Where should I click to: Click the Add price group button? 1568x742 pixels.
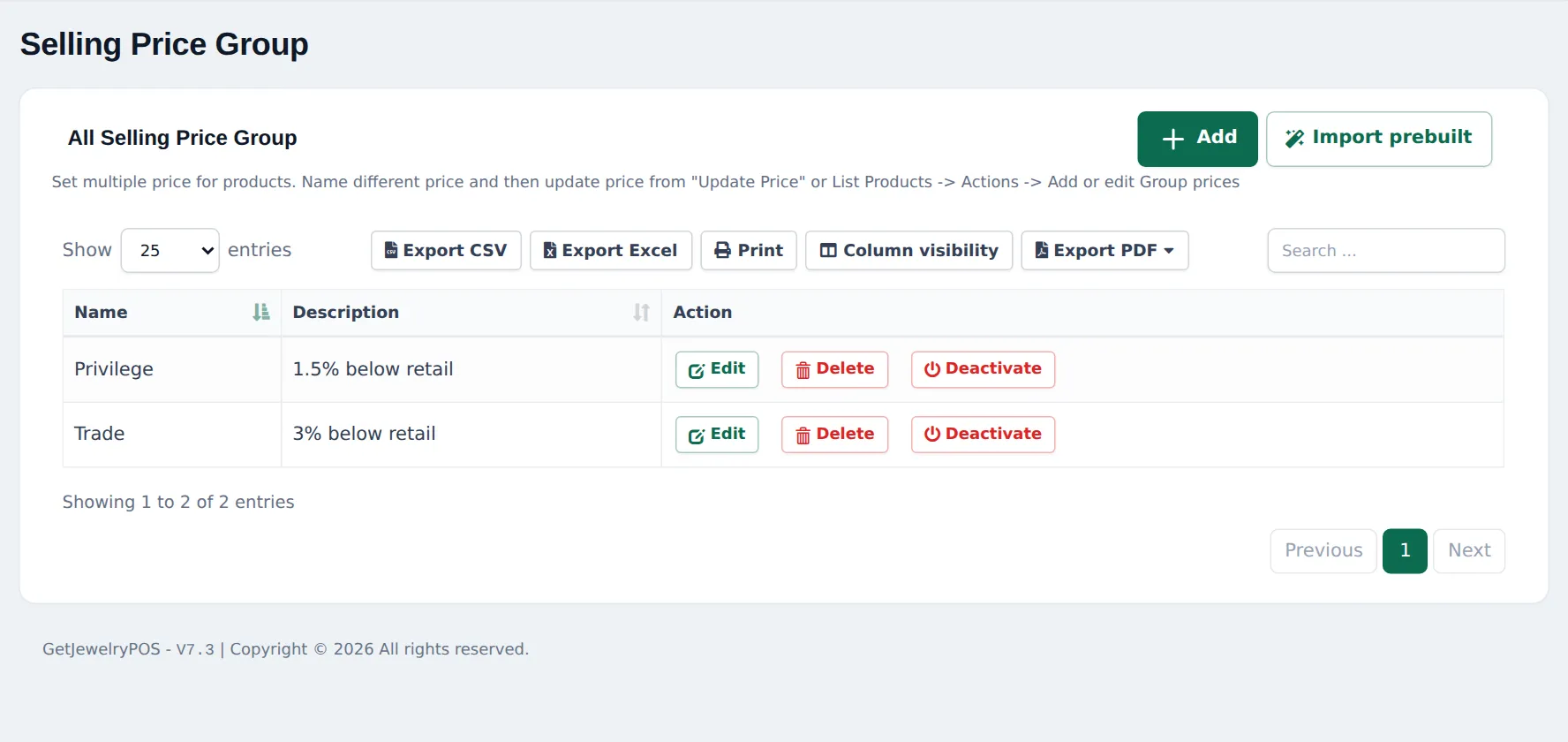(1197, 139)
